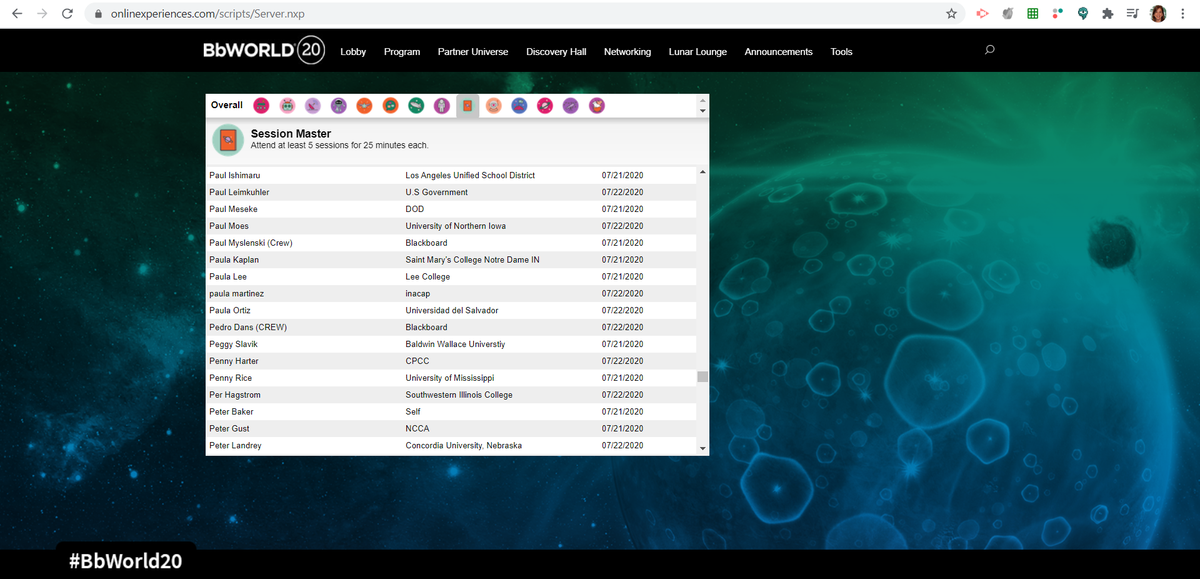Open the Lobby menu item
This screenshot has width=1200, height=579.
point(353,52)
